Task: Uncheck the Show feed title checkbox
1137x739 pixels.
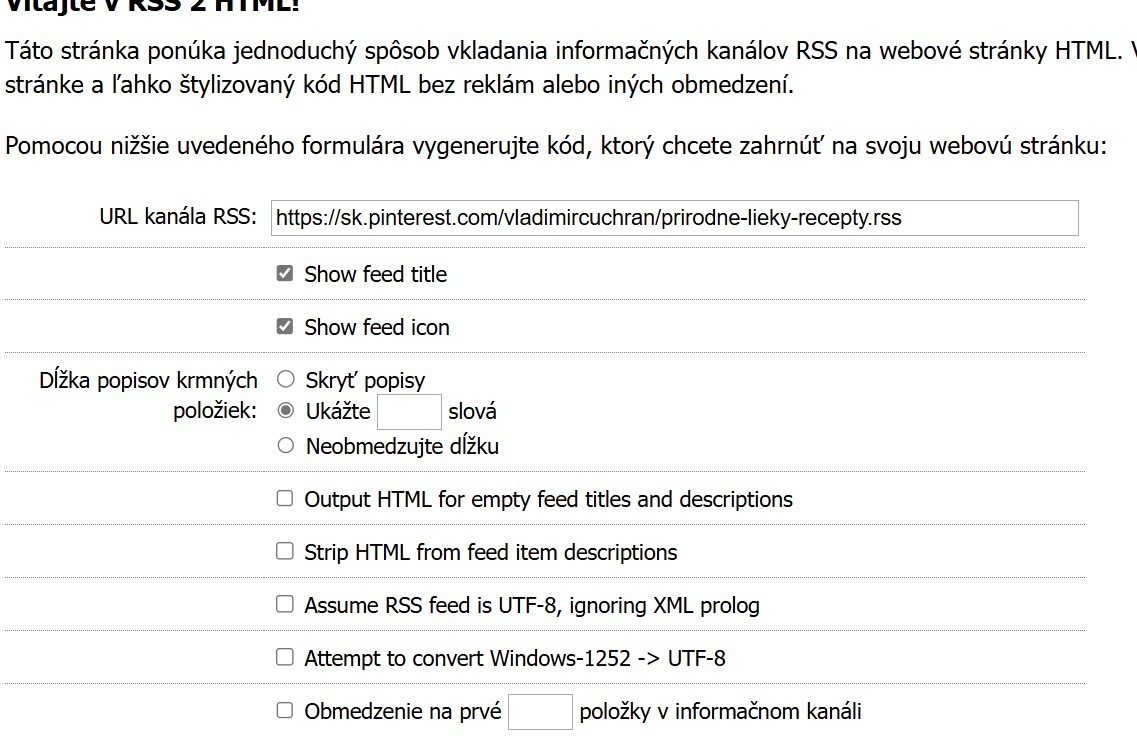Action: [285, 273]
